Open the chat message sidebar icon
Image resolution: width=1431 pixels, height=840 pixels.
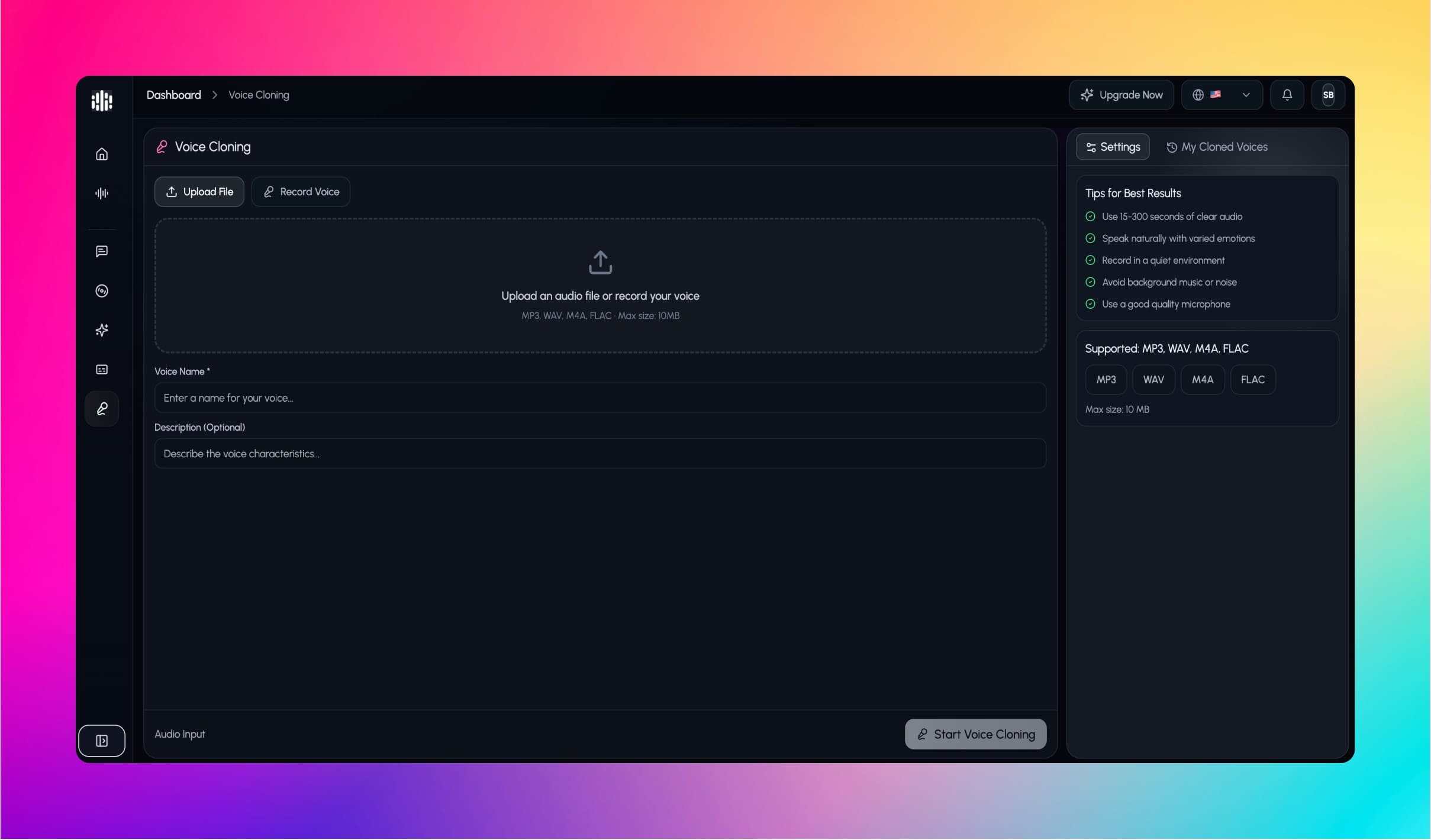(102, 251)
